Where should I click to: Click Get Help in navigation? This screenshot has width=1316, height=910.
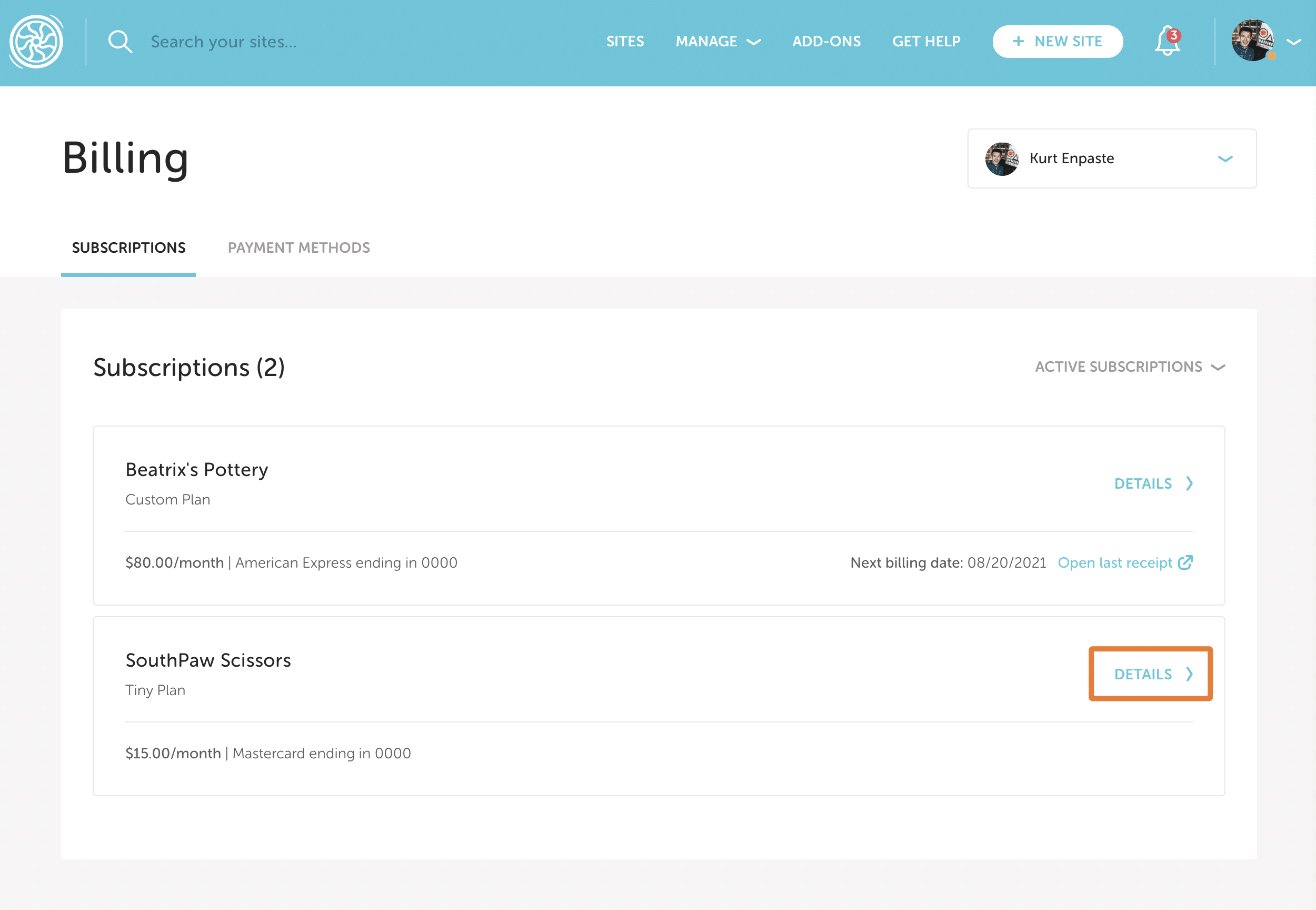925,42
